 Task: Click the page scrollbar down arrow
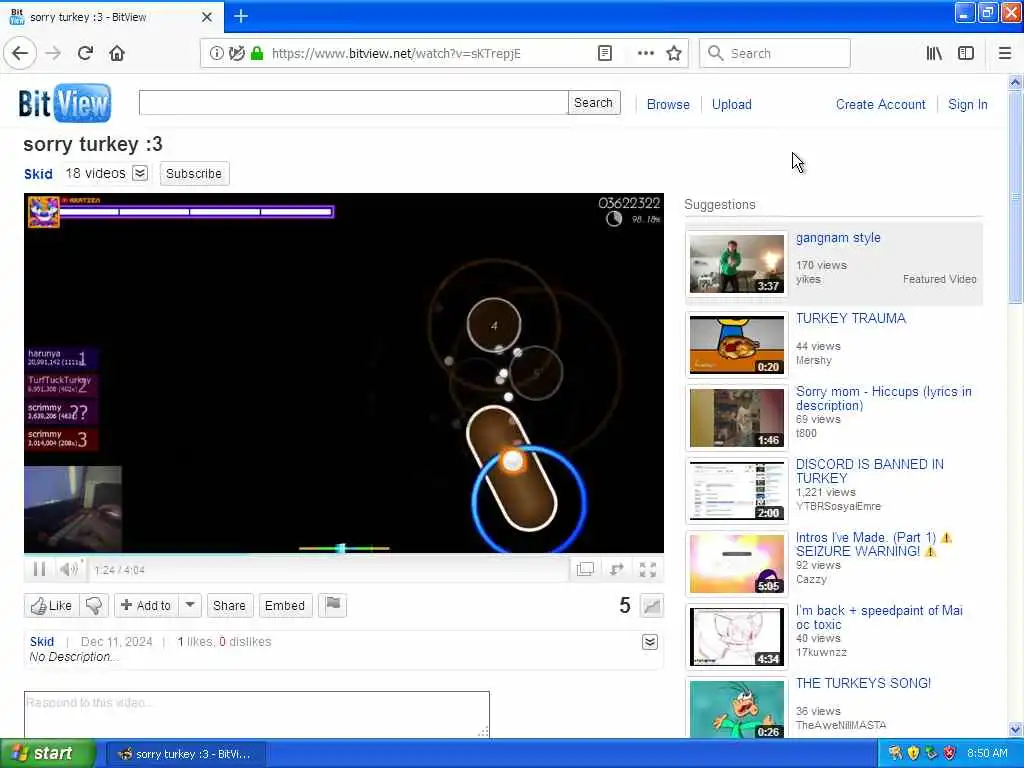(x=1015, y=729)
